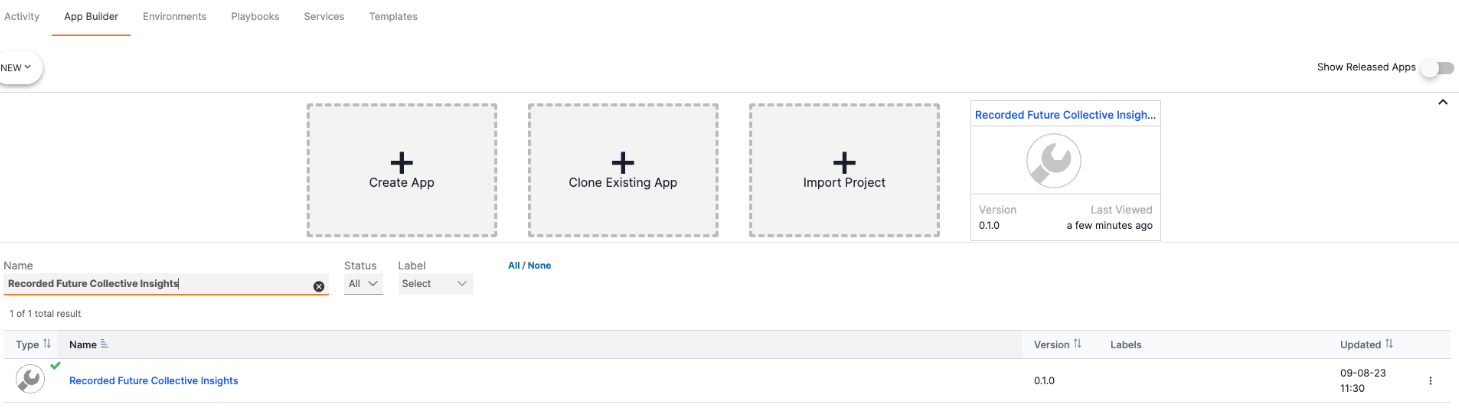
Task: Open the three-dot row actions menu
Action: click(x=1430, y=381)
